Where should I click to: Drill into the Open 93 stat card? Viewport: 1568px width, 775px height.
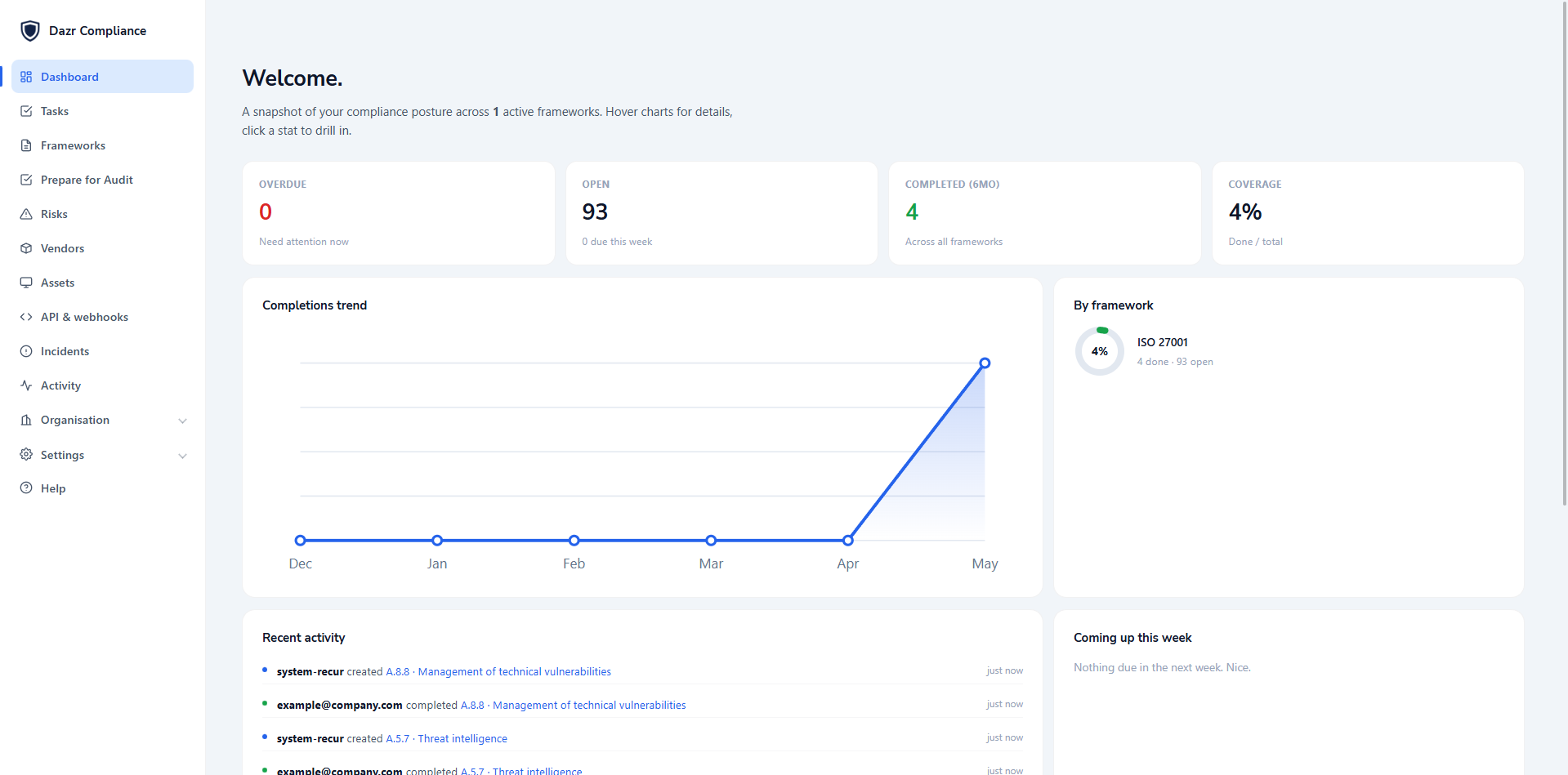tap(721, 213)
